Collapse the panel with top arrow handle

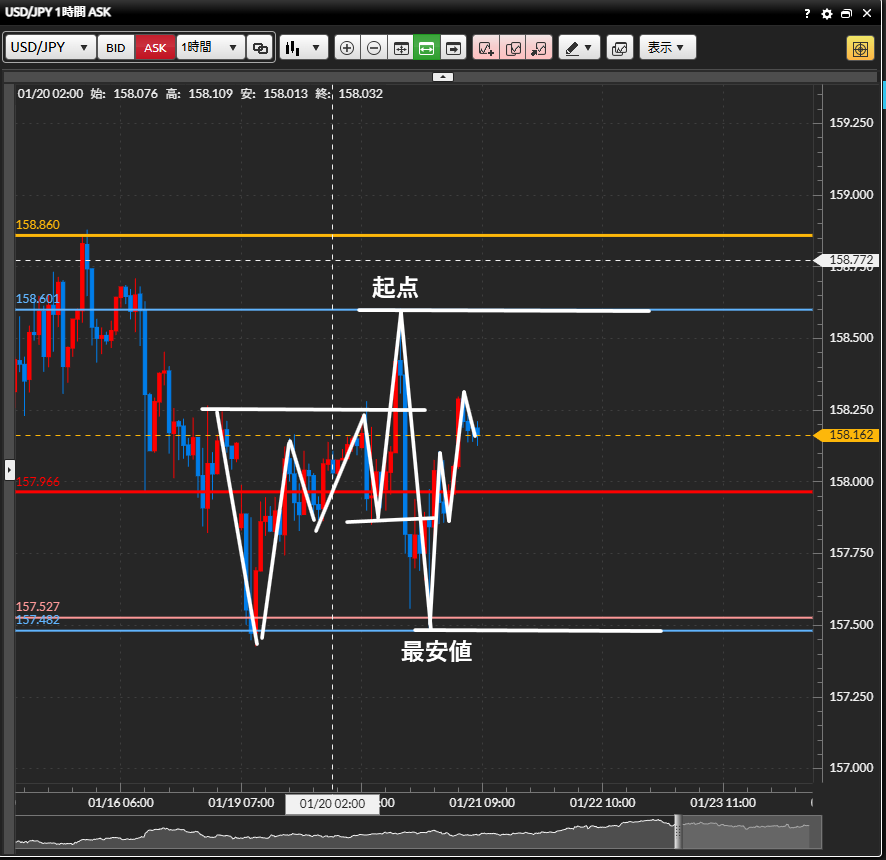click(x=443, y=77)
